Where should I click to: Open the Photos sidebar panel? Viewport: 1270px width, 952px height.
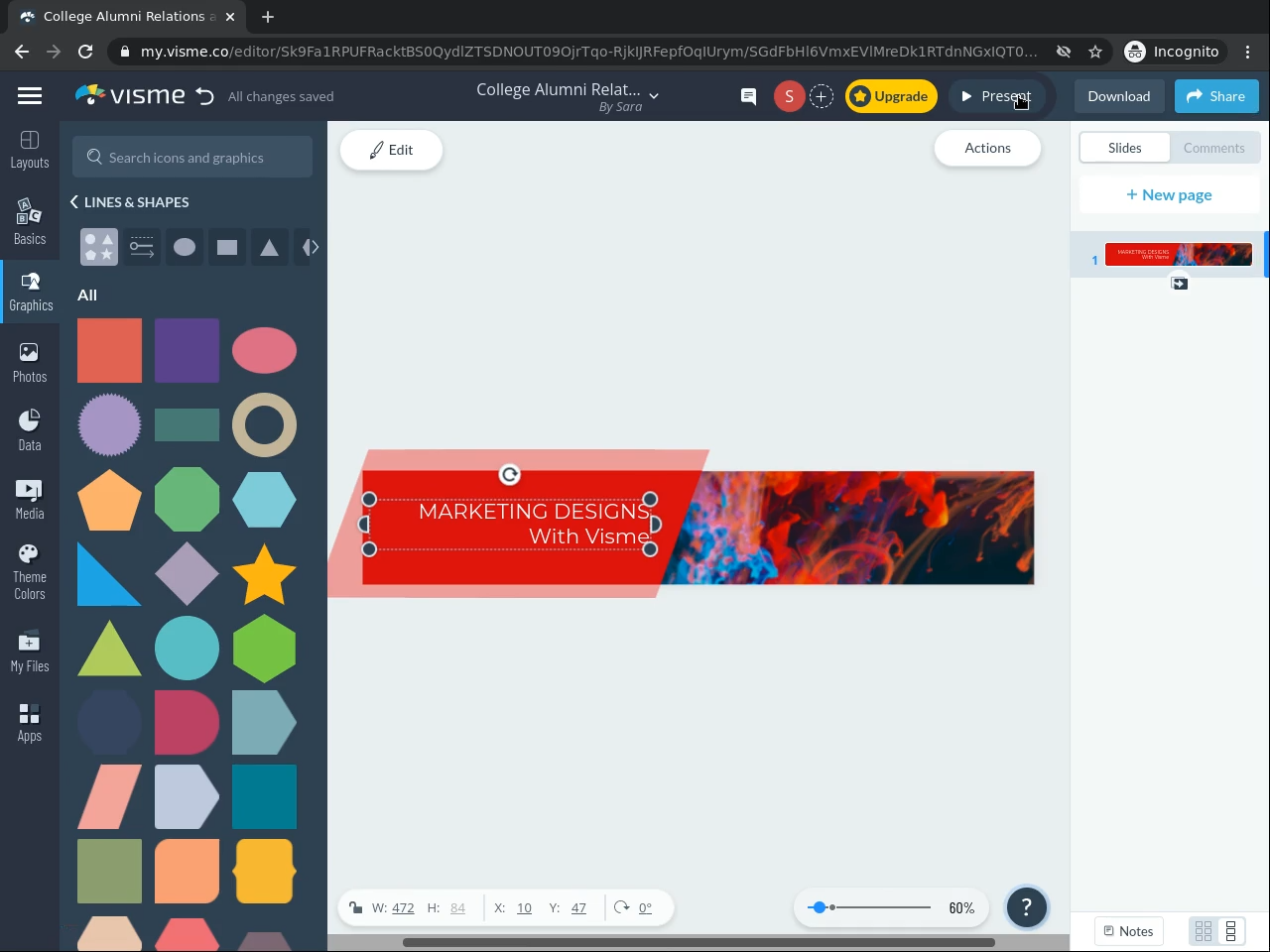30,362
